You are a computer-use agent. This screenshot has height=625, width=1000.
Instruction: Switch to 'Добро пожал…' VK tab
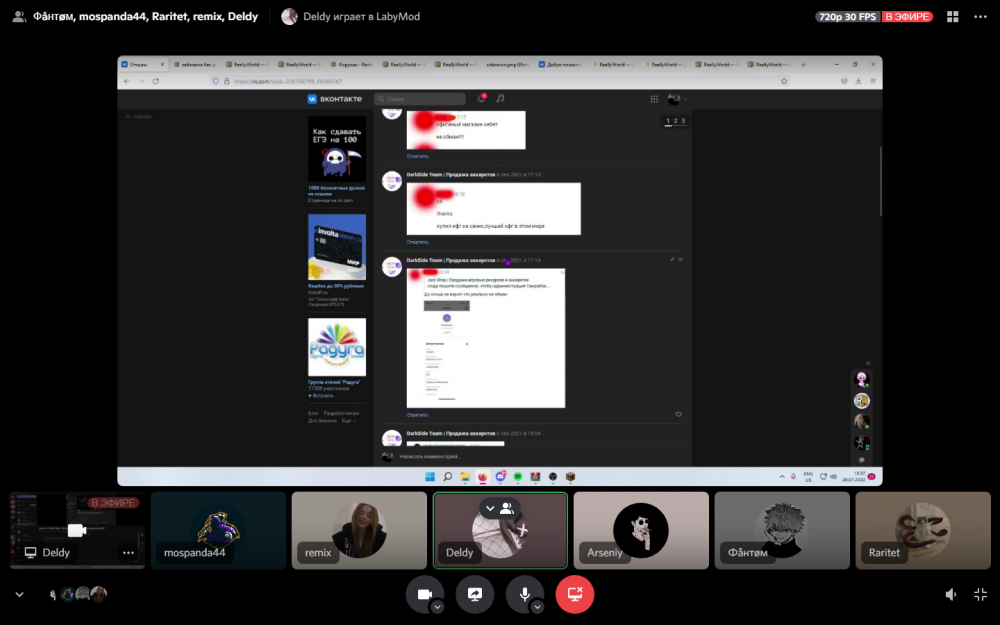click(560, 64)
